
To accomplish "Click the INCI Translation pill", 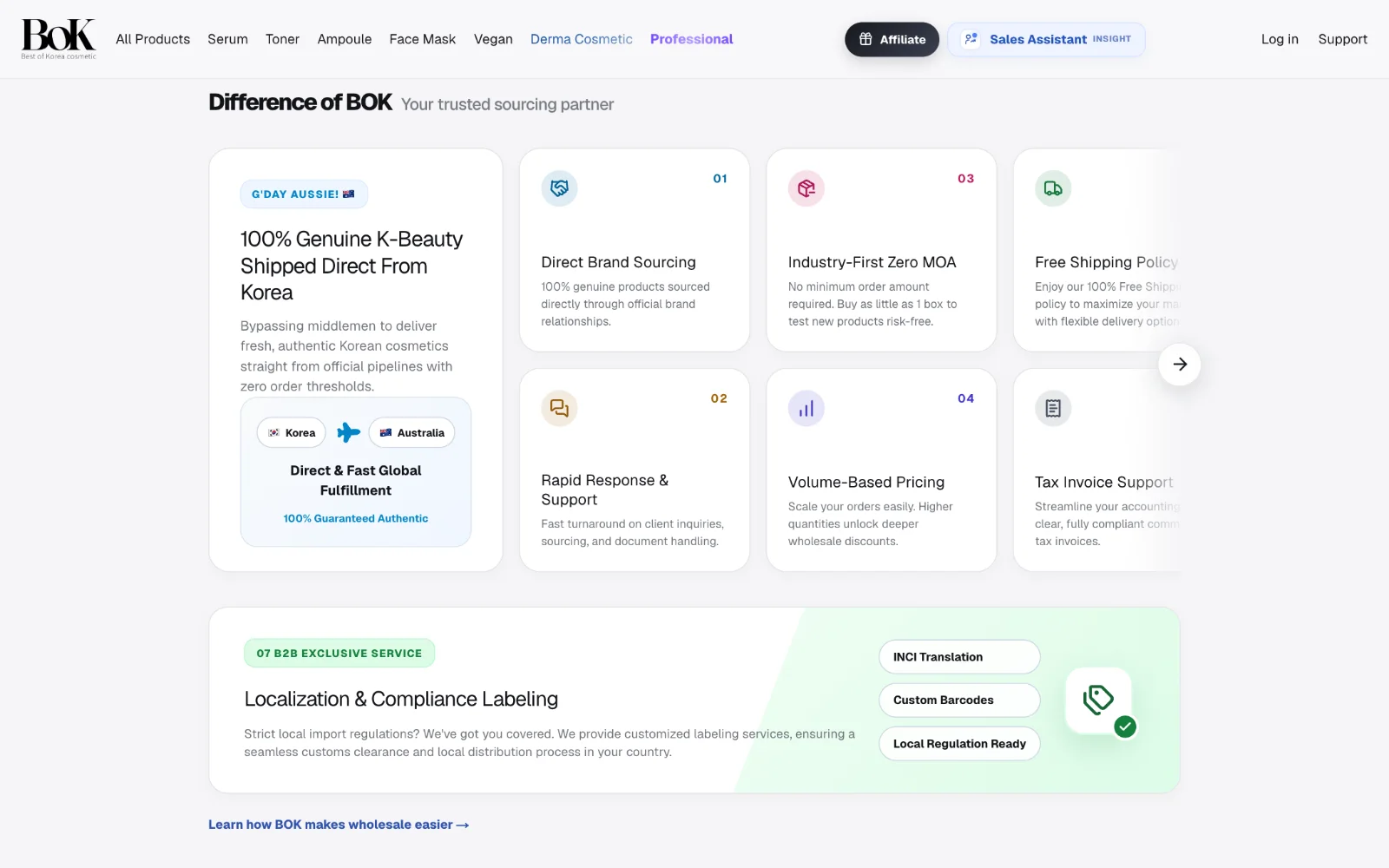I will [x=959, y=657].
